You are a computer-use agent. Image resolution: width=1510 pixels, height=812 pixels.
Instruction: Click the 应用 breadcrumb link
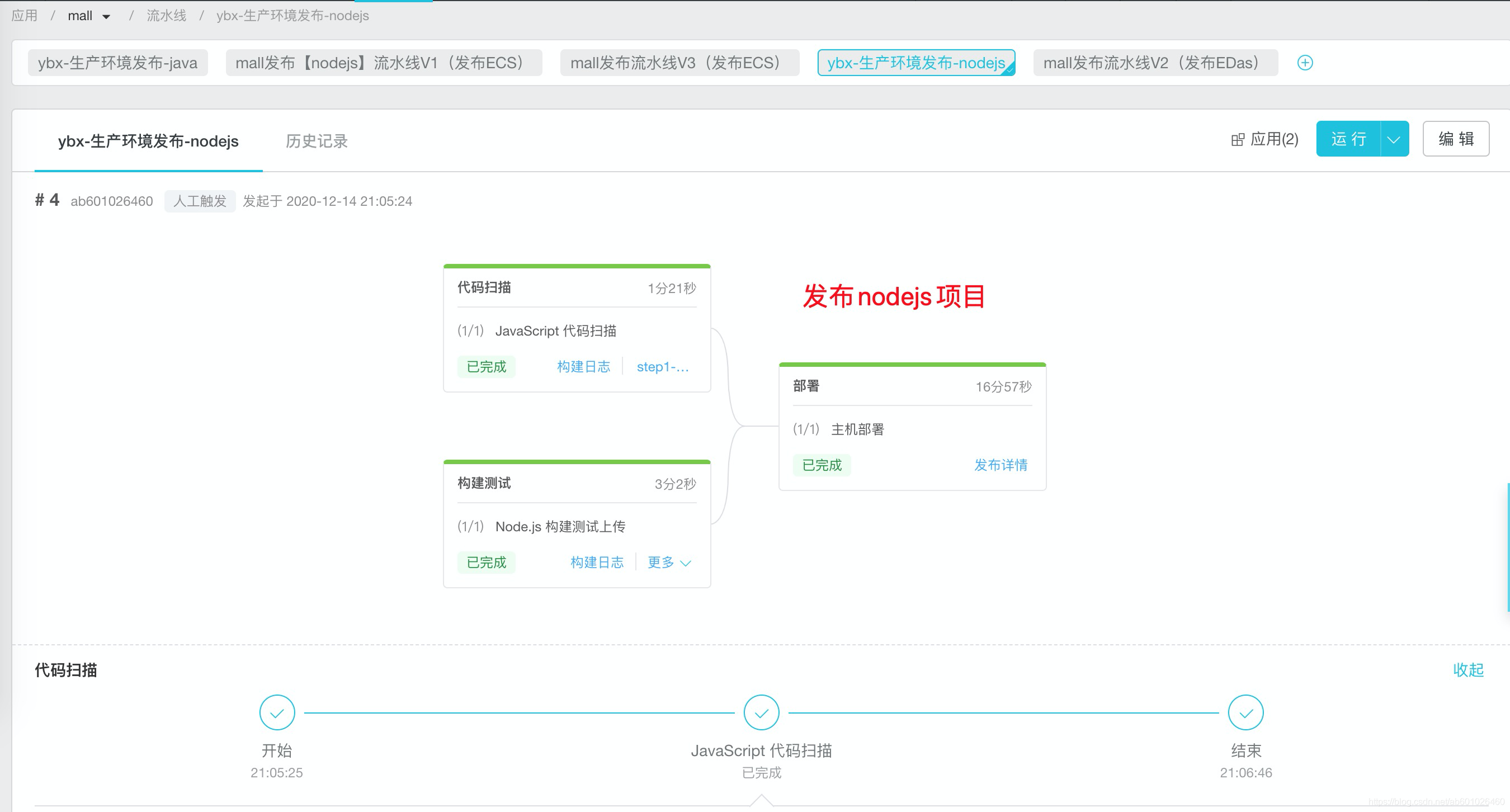(25, 15)
